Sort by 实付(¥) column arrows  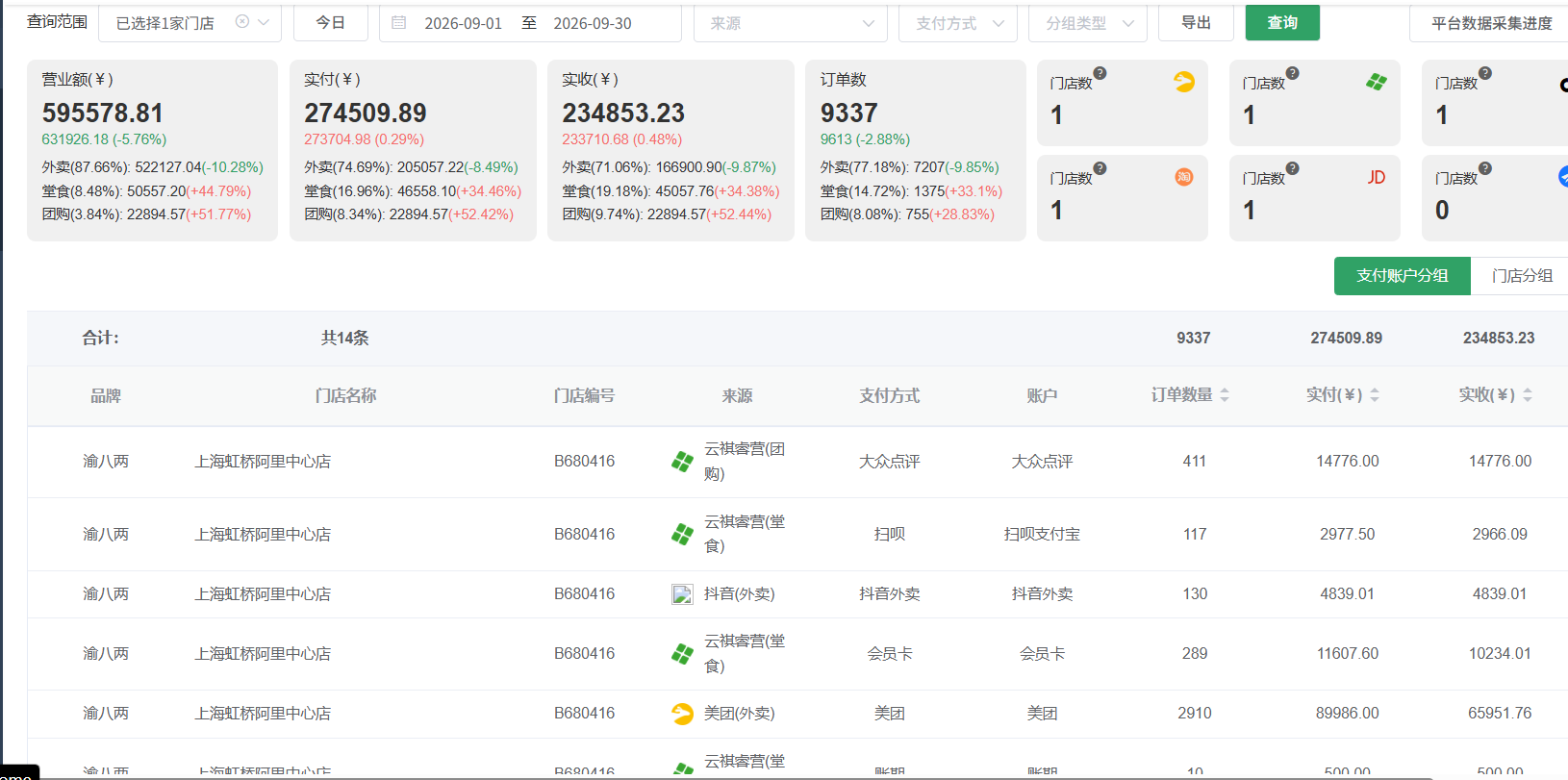(x=1375, y=395)
